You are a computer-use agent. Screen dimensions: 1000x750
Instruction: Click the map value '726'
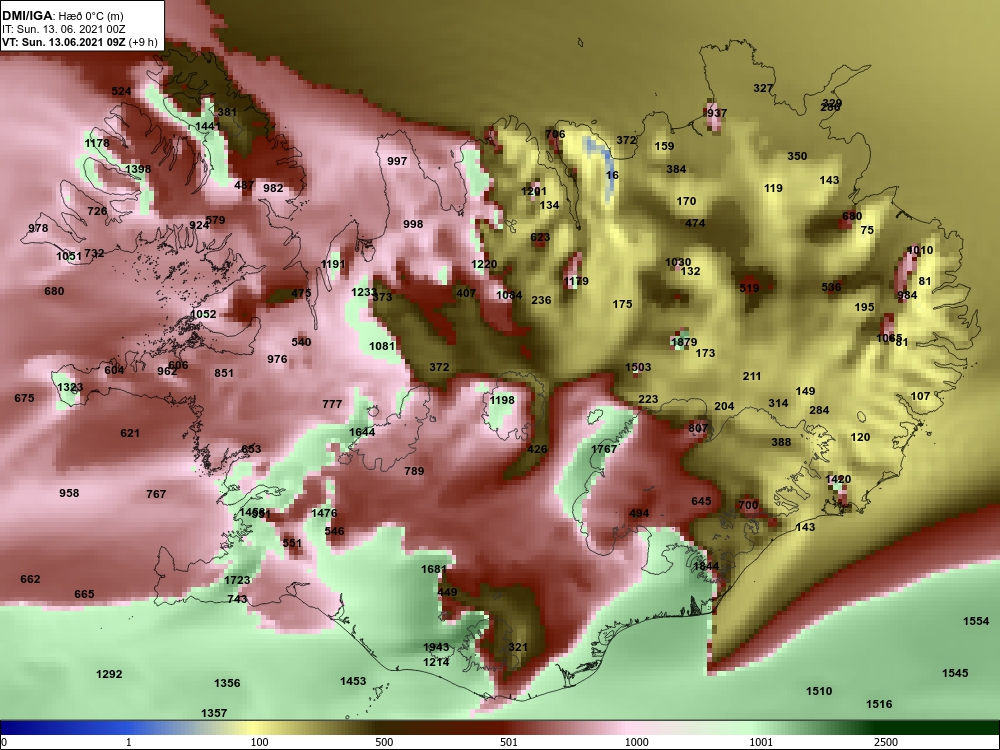(97, 211)
